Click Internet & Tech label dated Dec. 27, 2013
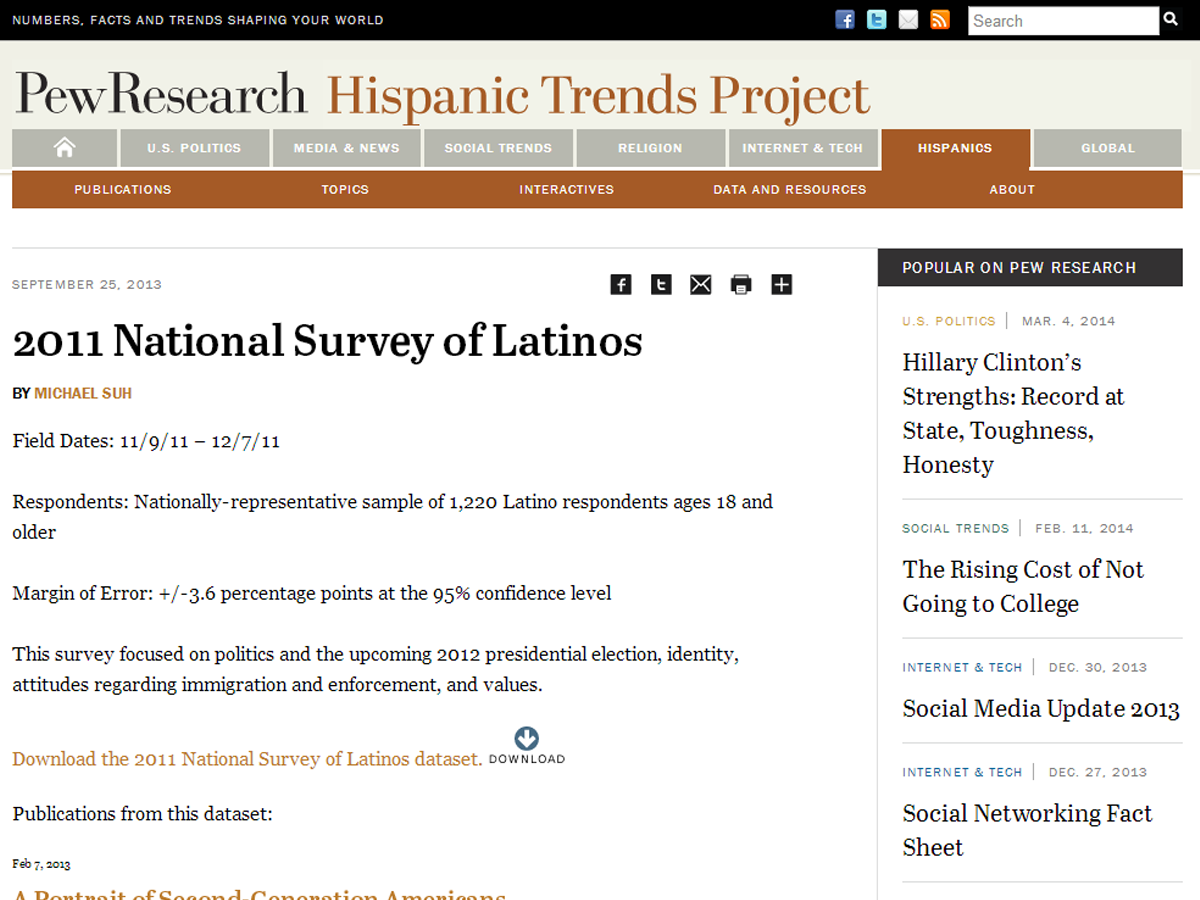The image size is (1200, 900). pos(962,772)
